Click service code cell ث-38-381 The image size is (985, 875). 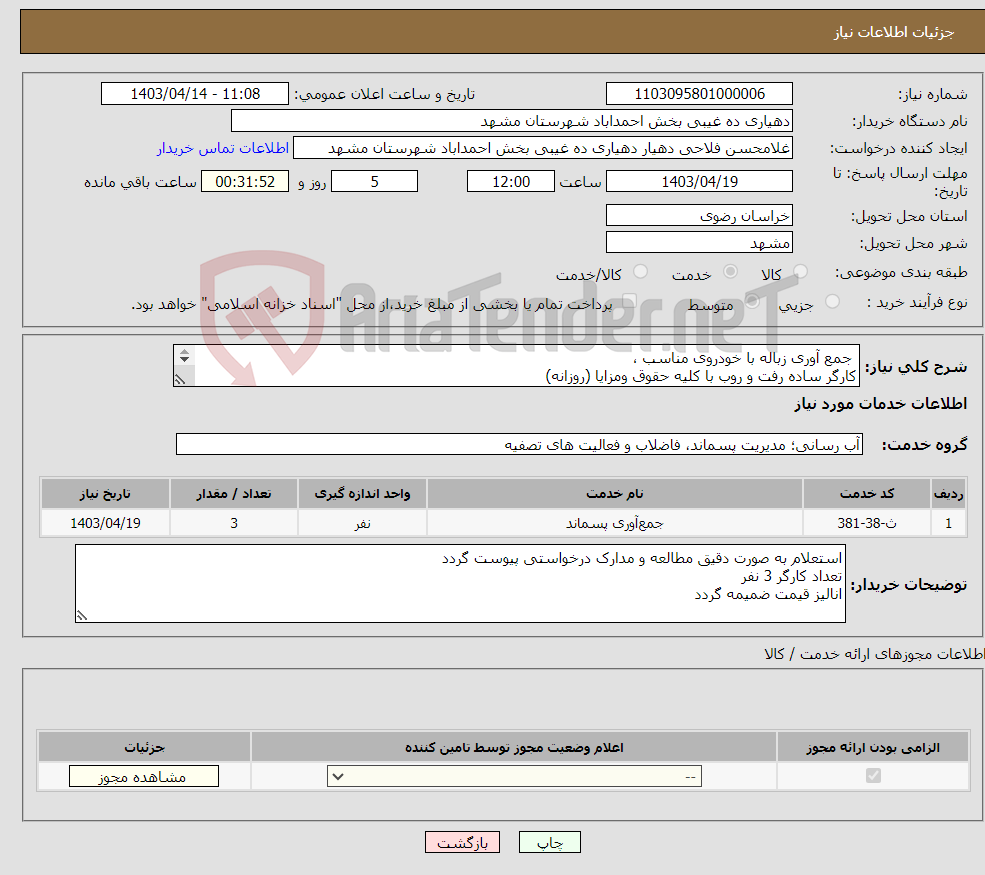867,523
